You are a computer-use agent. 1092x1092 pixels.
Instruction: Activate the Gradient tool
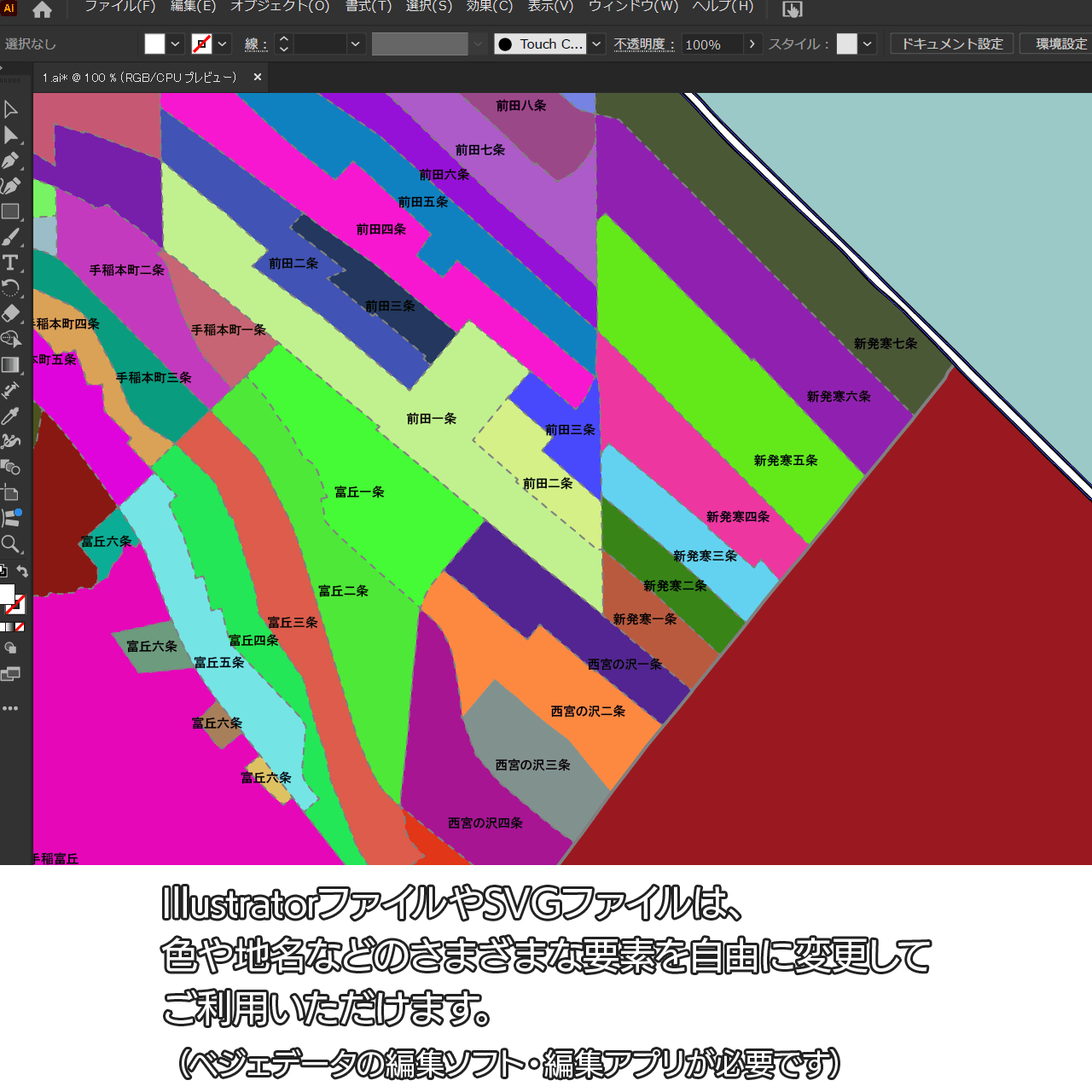[x=11, y=364]
